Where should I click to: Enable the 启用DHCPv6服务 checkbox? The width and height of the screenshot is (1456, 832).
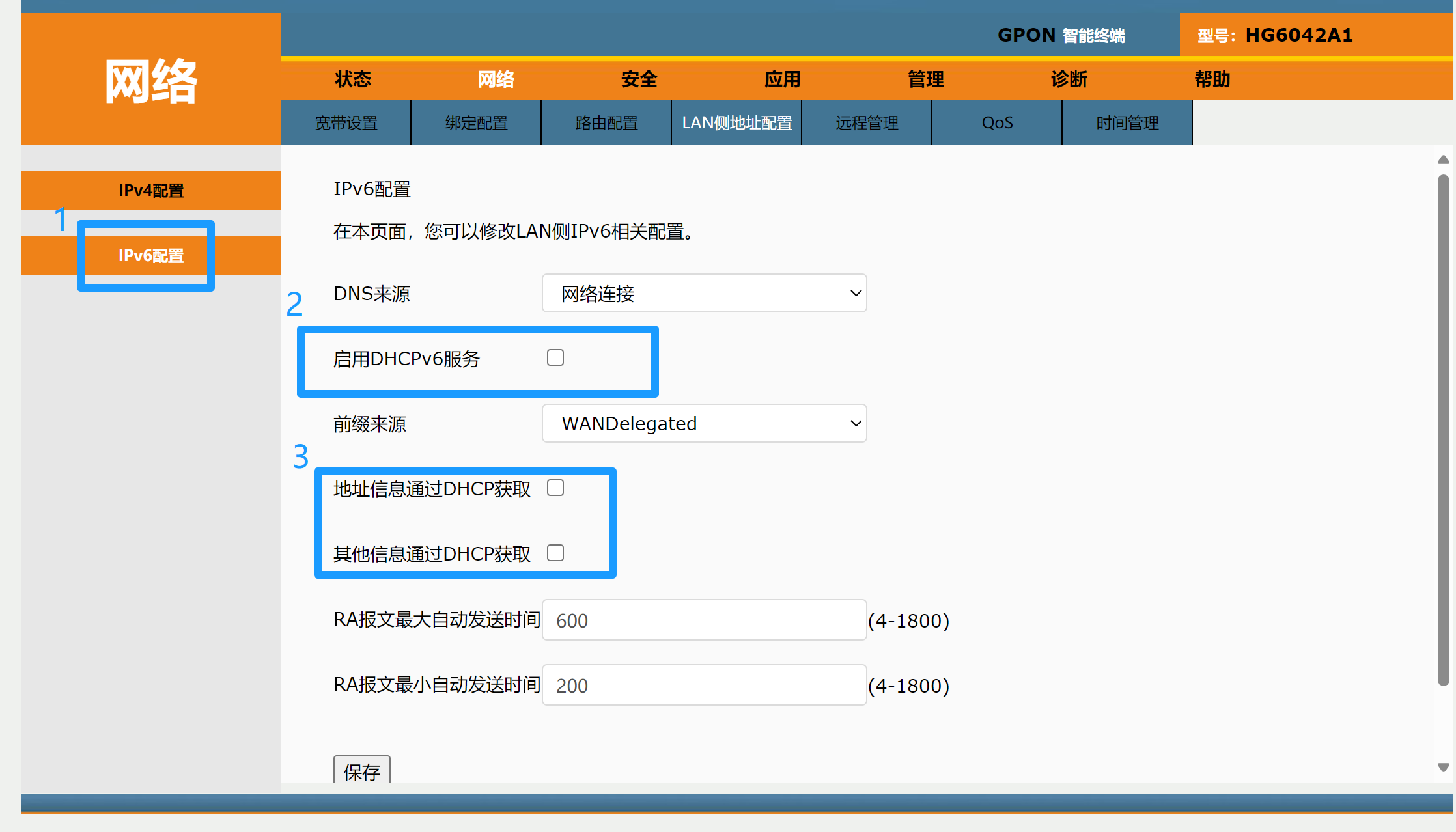[x=555, y=357]
